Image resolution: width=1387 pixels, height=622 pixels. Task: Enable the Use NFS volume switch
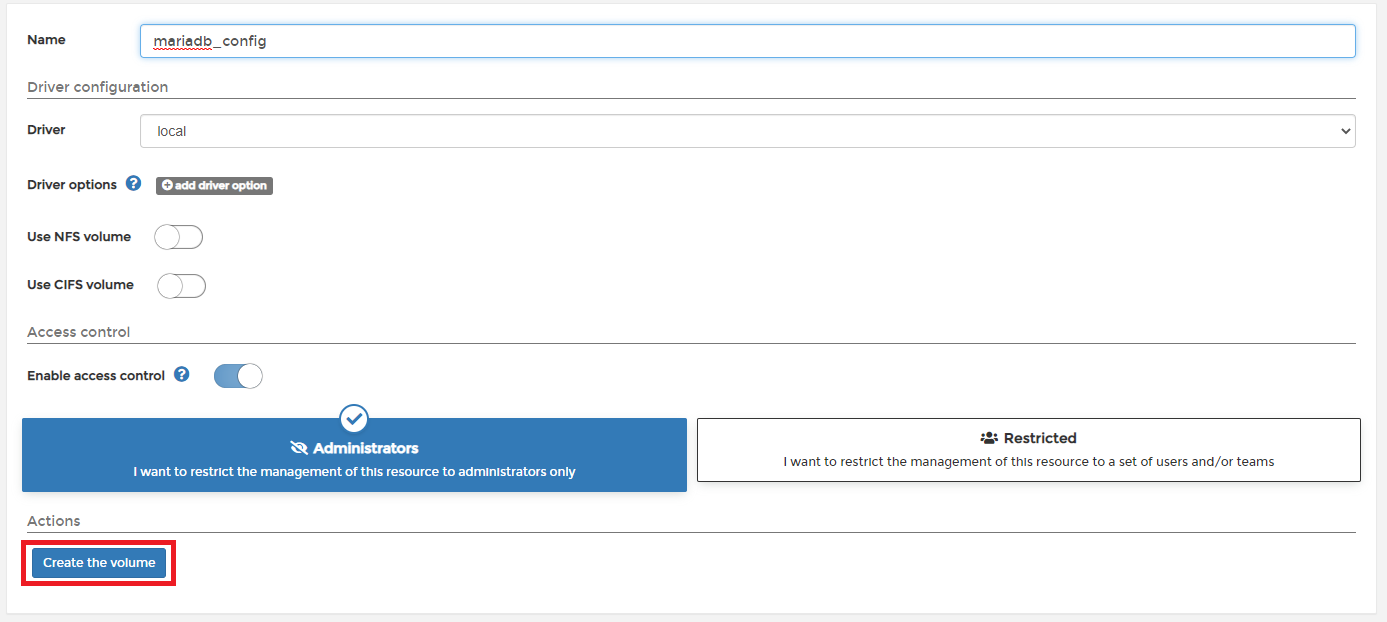(x=179, y=237)
